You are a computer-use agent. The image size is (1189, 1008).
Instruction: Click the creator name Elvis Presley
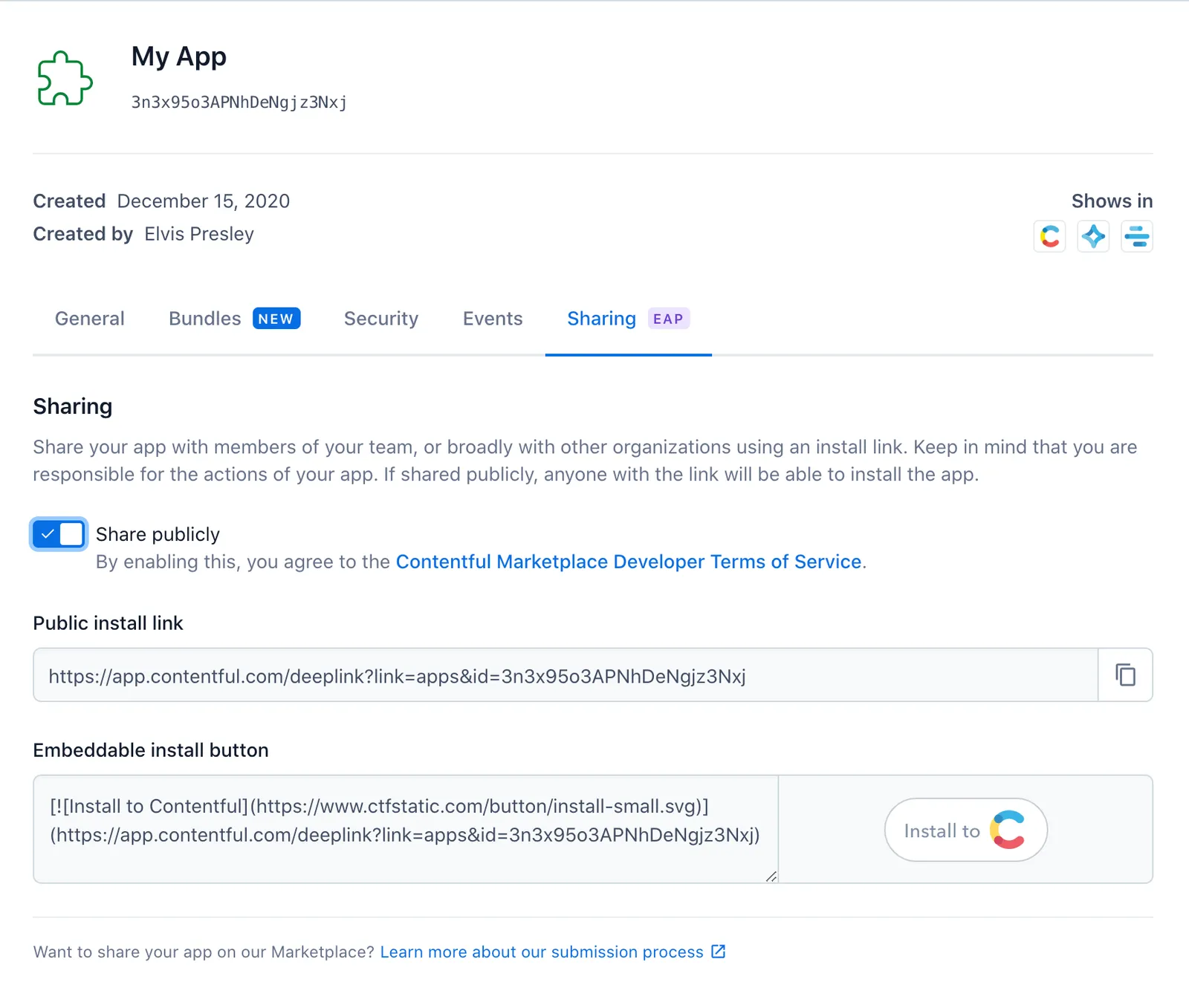tap(199, 234)
